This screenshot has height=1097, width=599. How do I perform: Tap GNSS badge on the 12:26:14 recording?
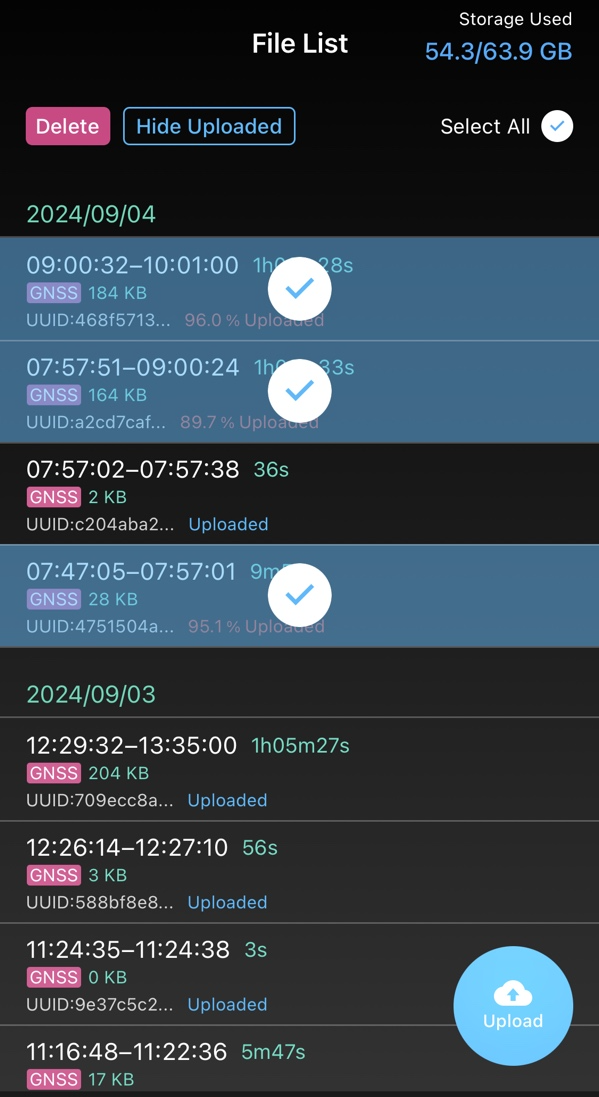(x=53, y=875)
